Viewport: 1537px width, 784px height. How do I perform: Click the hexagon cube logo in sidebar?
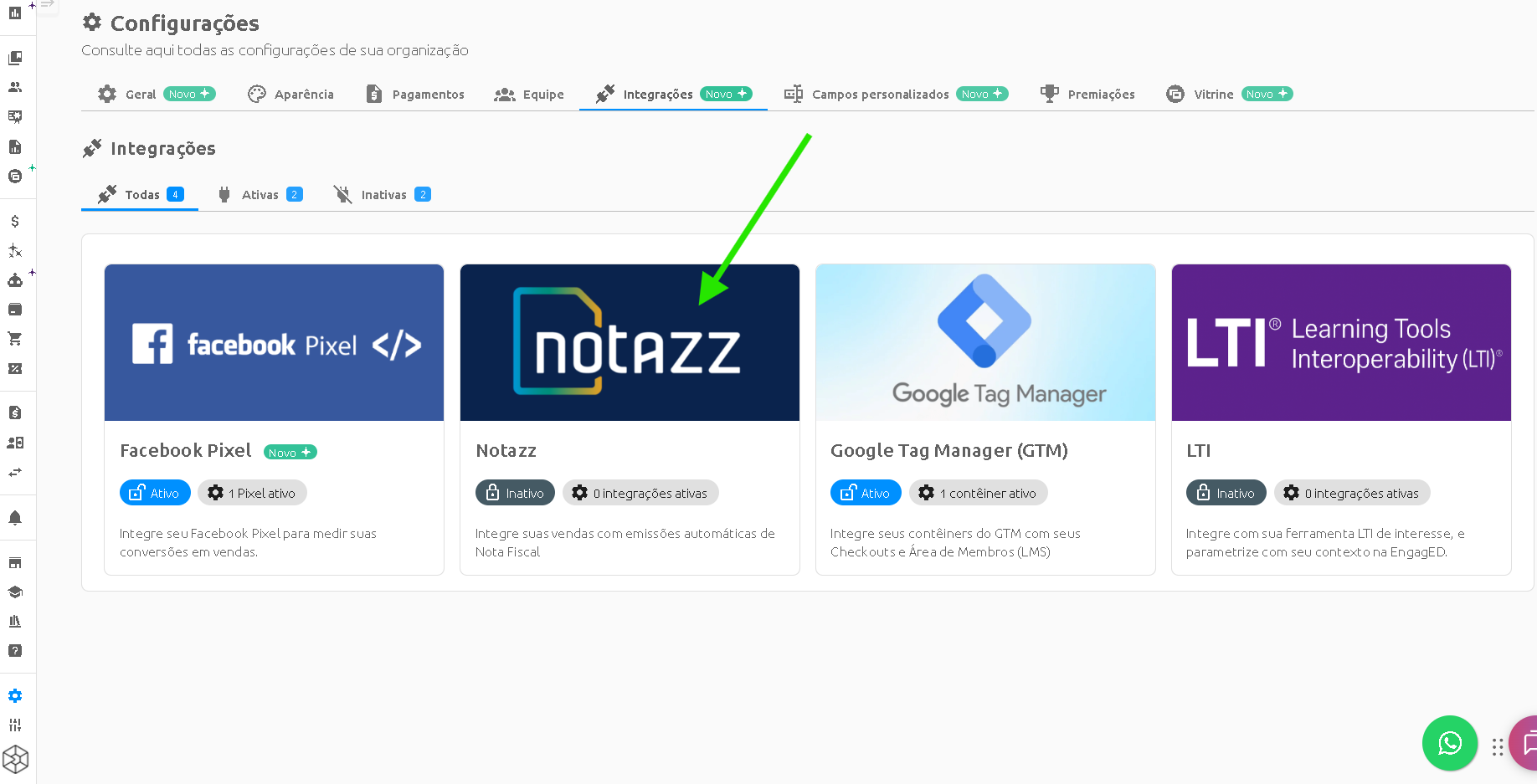click(x=15, y=760)
